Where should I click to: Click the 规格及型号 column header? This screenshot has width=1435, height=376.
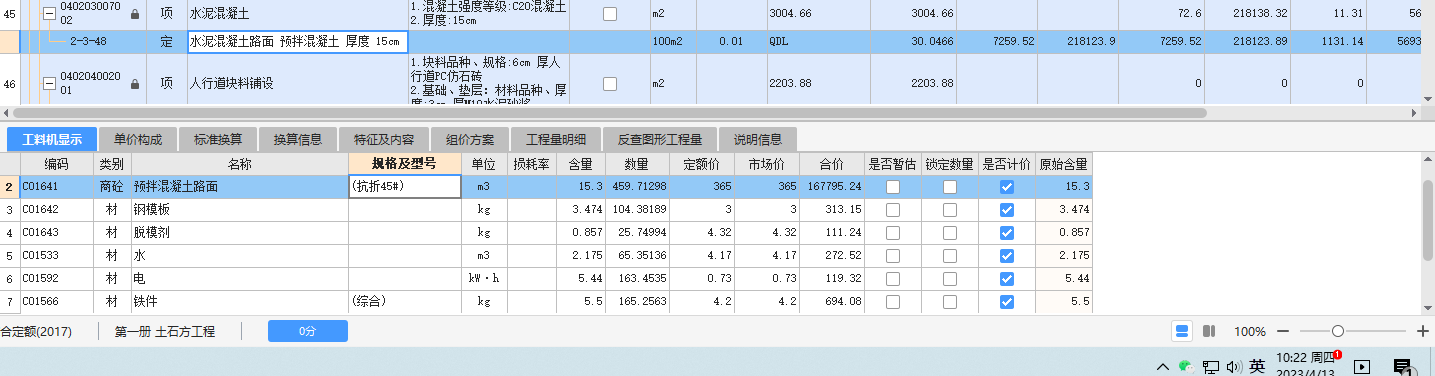[x=404, y=164]
